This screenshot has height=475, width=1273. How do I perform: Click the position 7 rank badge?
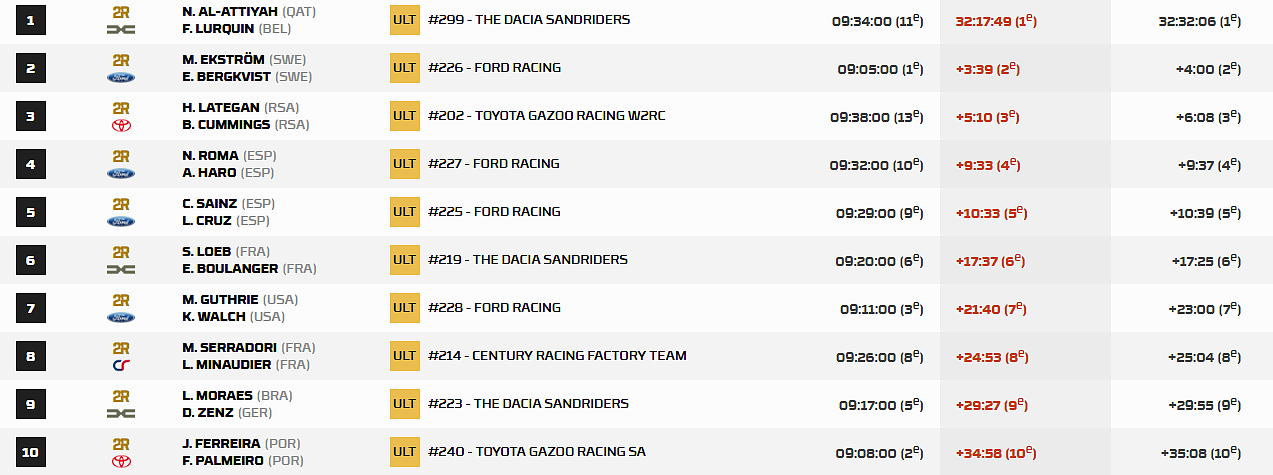(31, 308)
